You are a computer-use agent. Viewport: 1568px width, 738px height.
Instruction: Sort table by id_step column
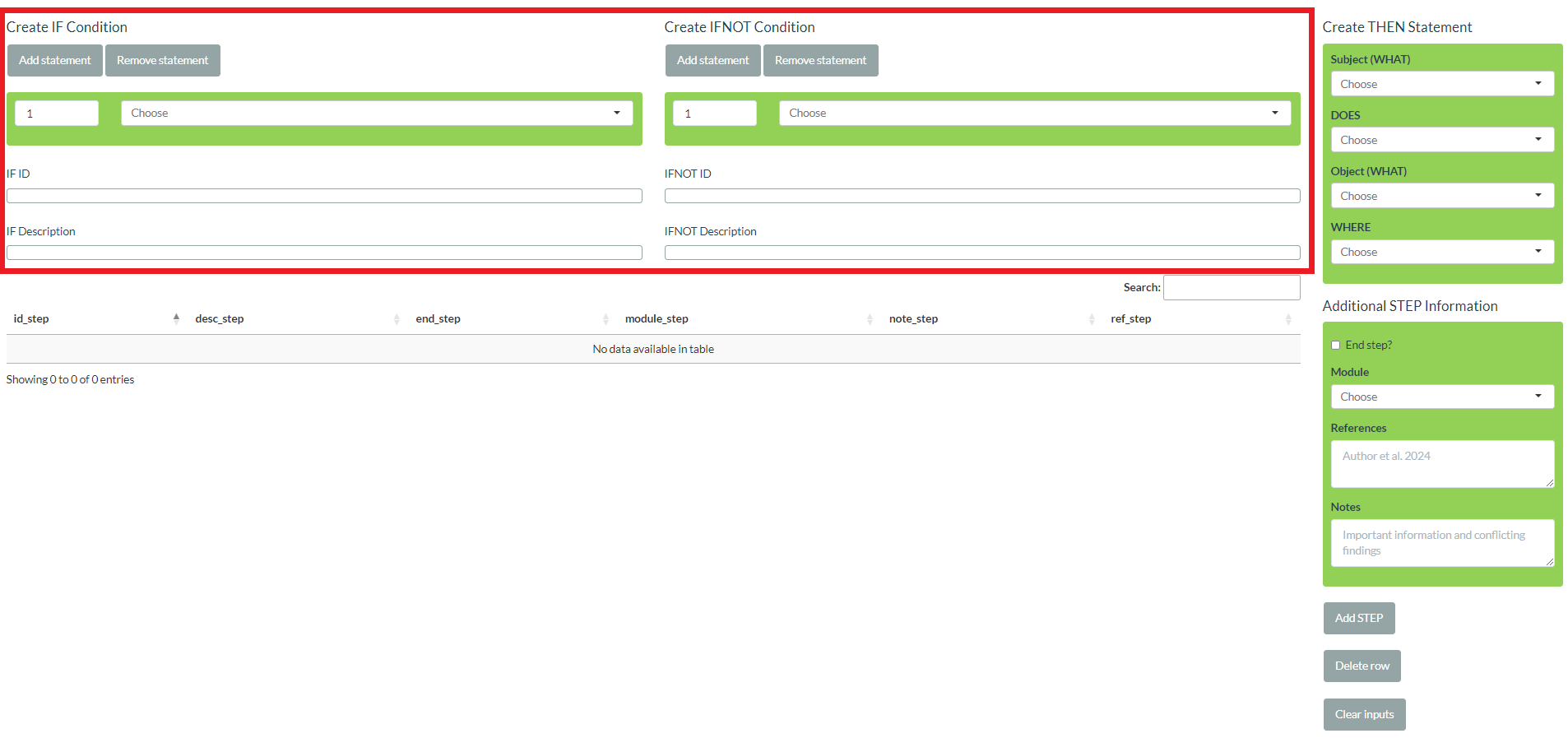click(x=31, y=319)
